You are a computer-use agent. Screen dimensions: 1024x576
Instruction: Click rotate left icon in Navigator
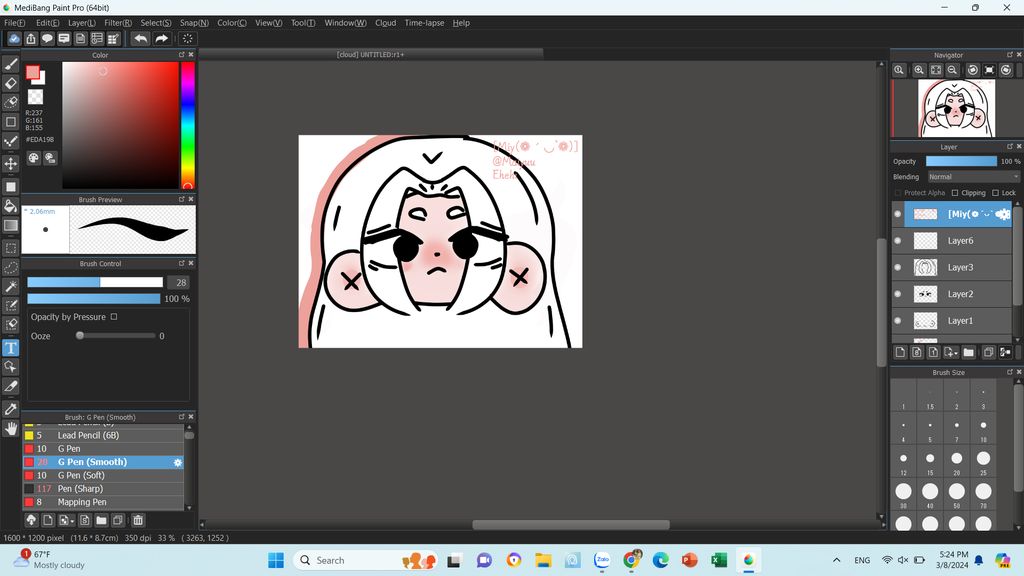(x=972, y=70)
